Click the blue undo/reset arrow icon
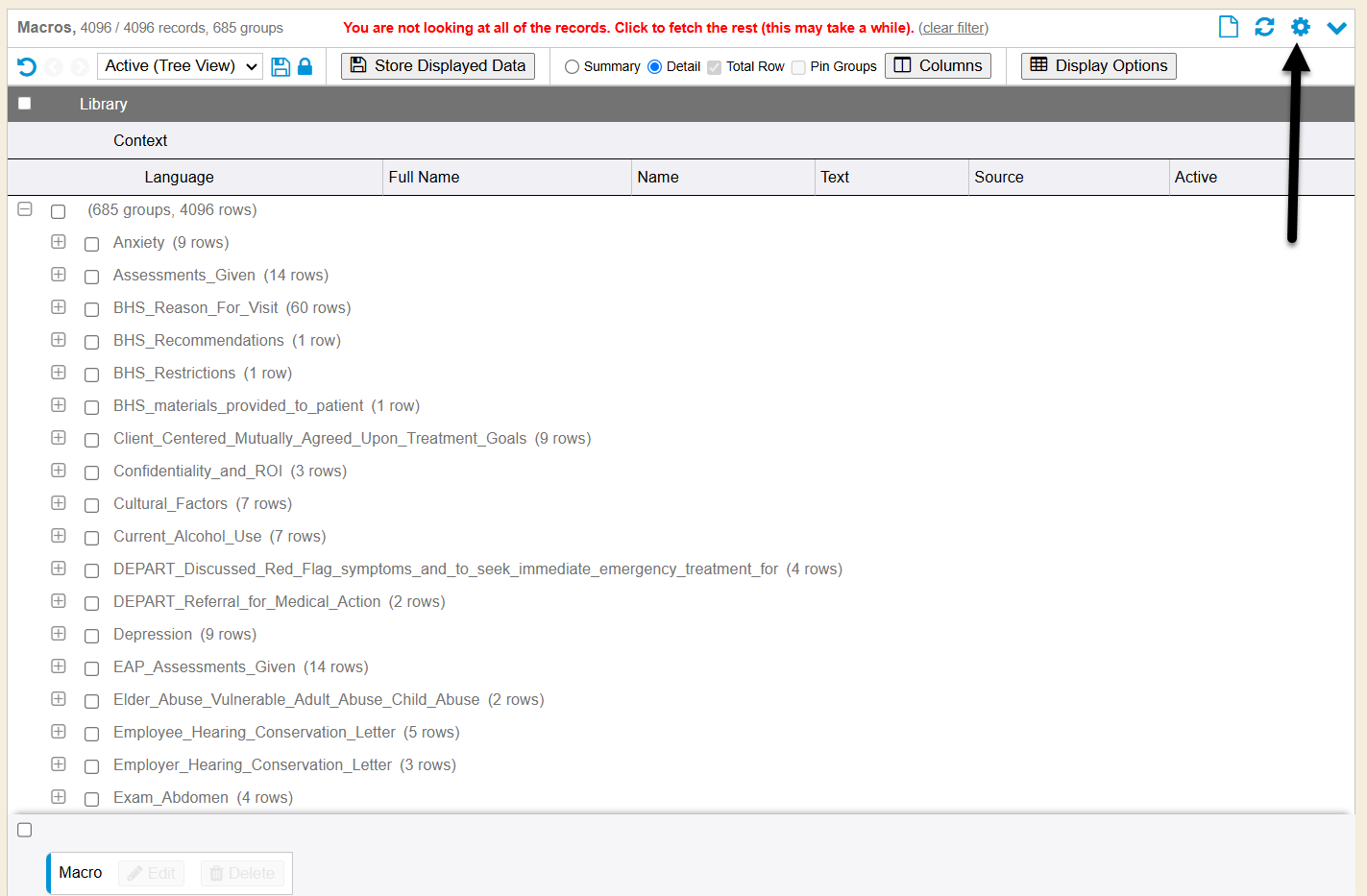The image size is (1367, 896). pos(27,66)
